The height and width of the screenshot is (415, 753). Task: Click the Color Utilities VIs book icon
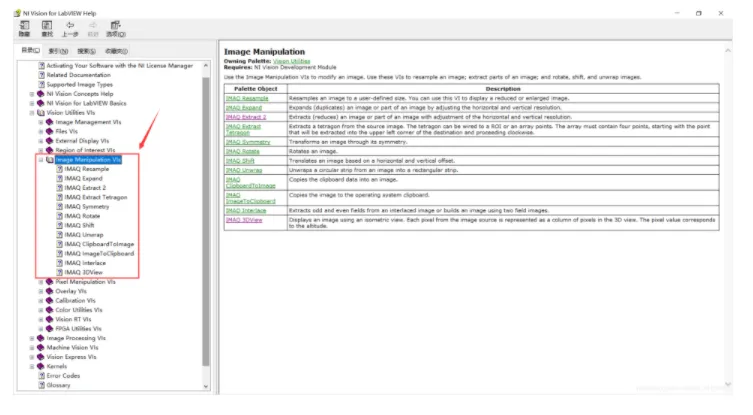point(49,310)
